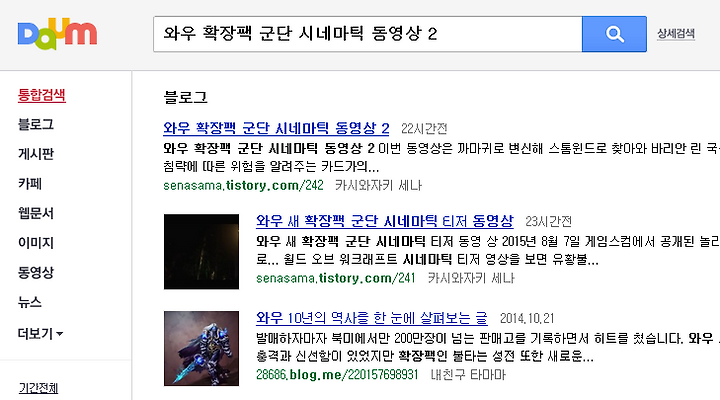Click the Daum logo
This screenshot has width=720, height=400.
[x=57, y=34]
